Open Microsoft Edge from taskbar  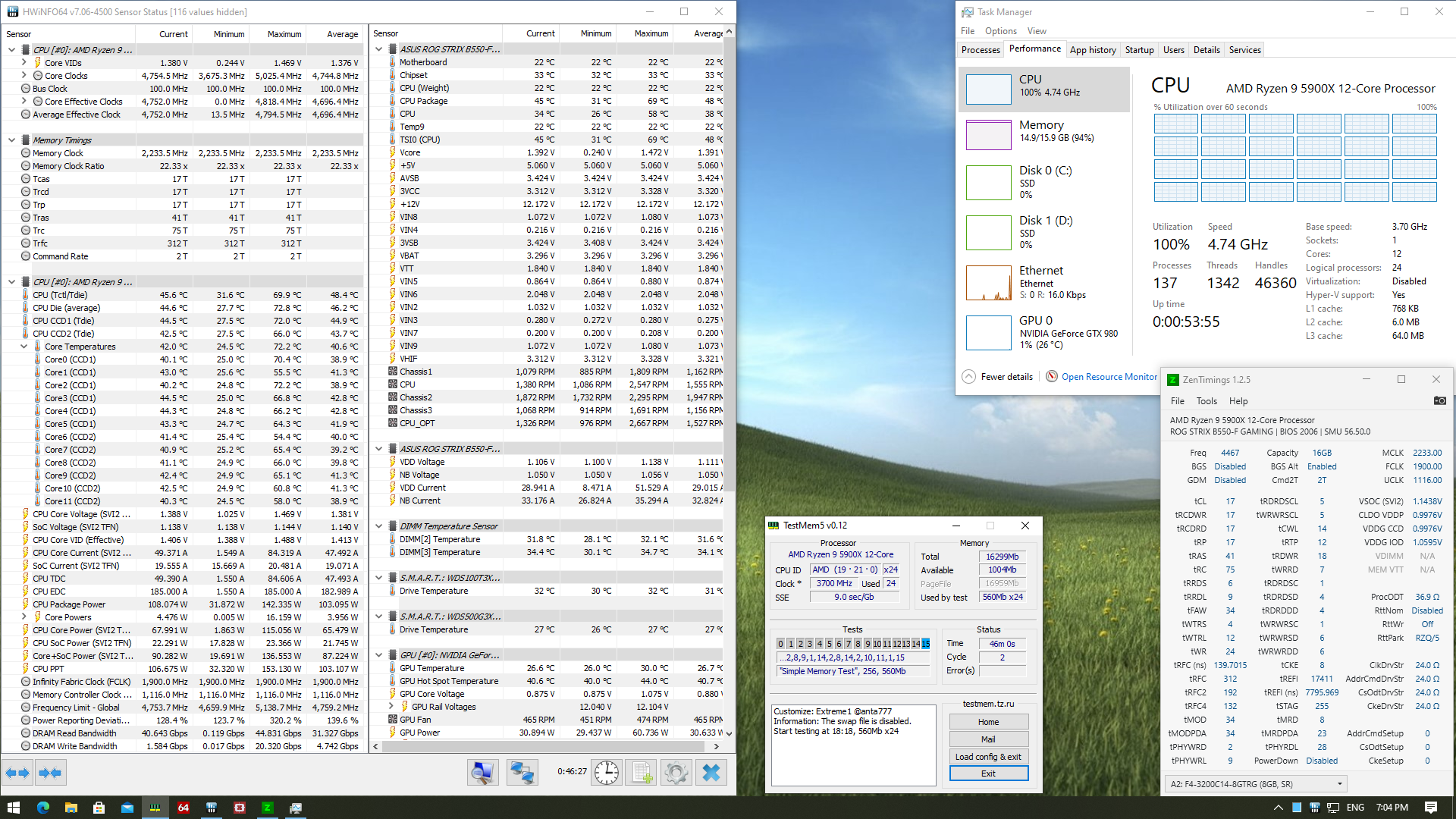pyautogui.click(x=42, y=808)
